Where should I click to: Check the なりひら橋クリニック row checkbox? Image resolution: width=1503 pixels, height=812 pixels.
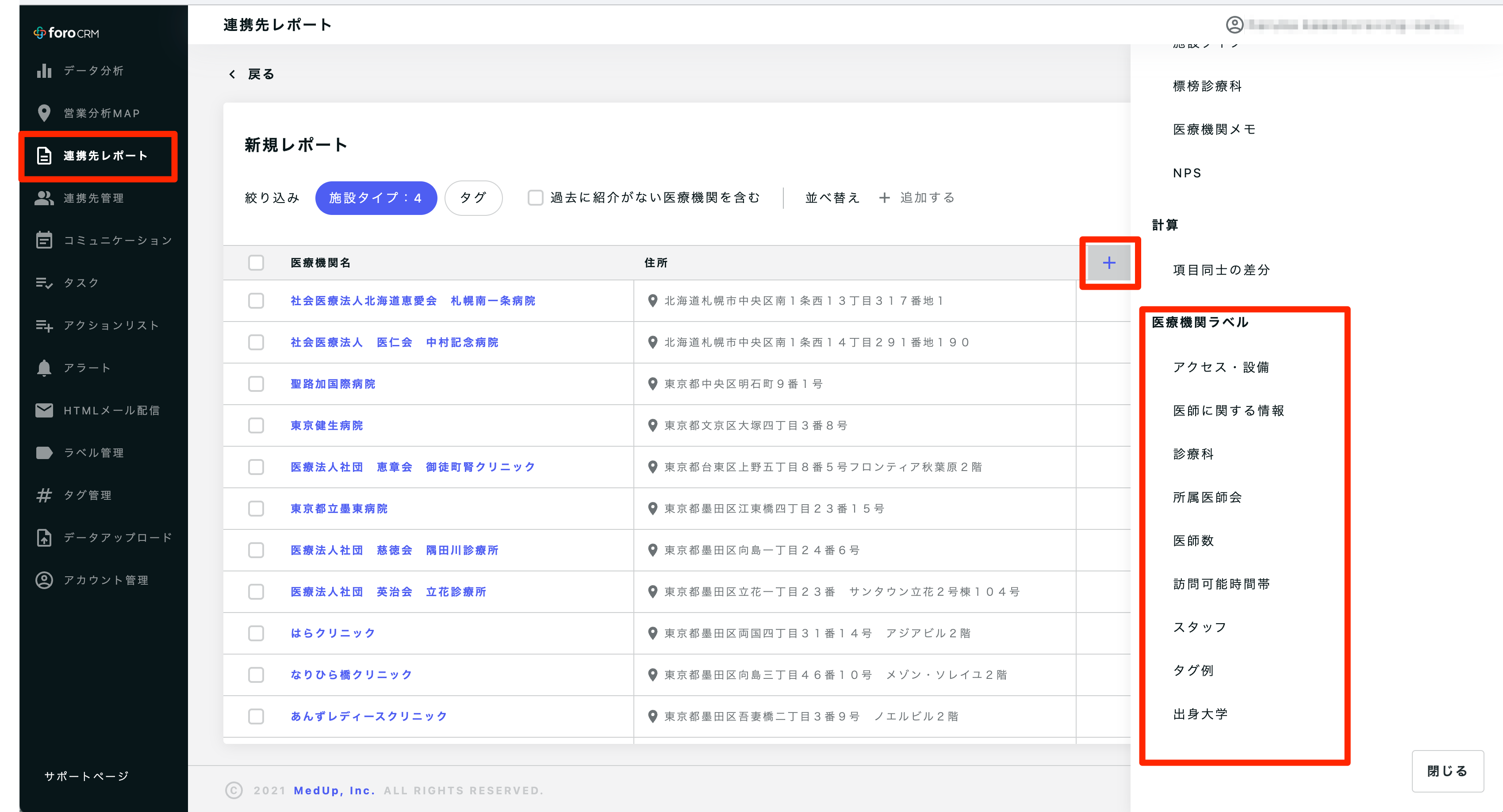point(256,675)
